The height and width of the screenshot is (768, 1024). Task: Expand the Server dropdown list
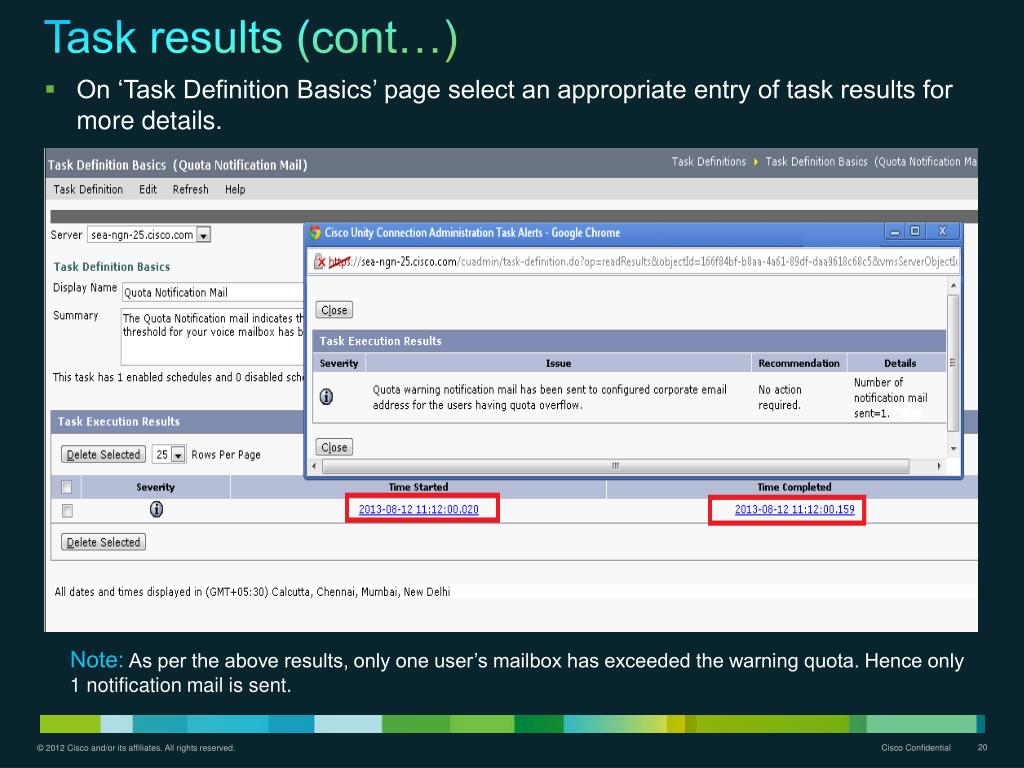tap(204, 234)
